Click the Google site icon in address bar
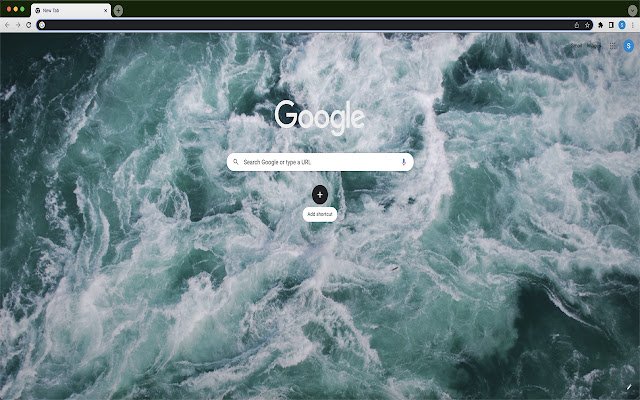This screenshot has height=400, width=640. pyautogui.click(x=42, y=25)
